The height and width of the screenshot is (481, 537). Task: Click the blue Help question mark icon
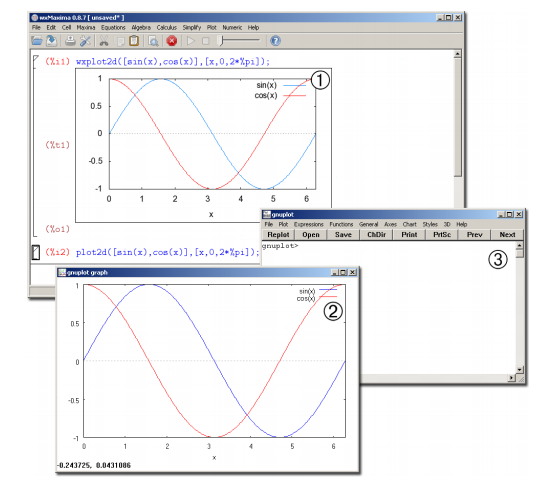[275, 41]
